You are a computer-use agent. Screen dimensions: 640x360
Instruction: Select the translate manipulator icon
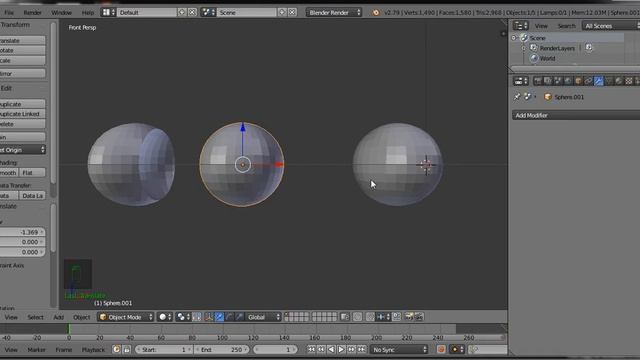[x=219, y=317]
